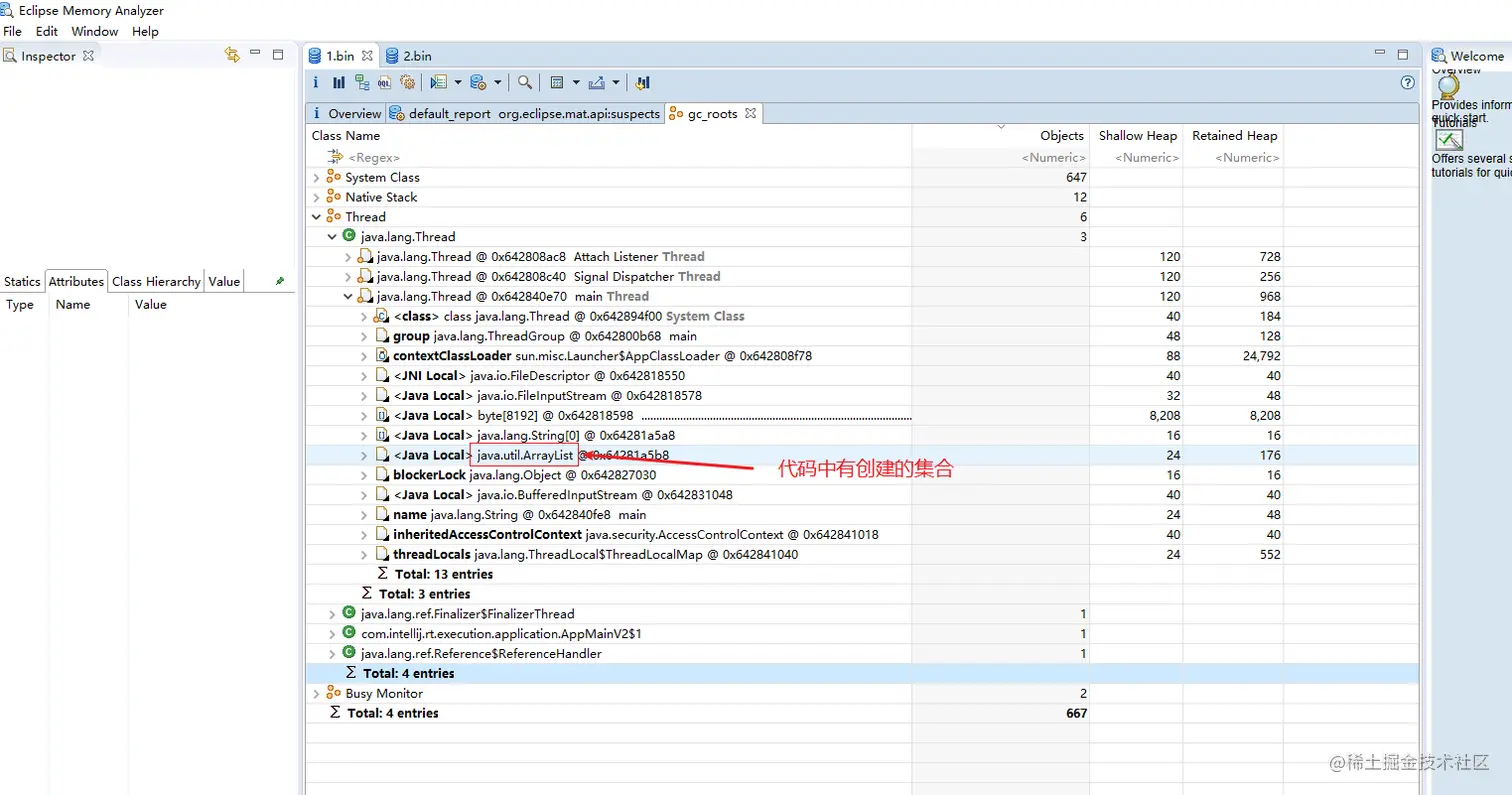1512x795 pixels.
Task: Open the Export dropdown arrow
Action: 616,83
